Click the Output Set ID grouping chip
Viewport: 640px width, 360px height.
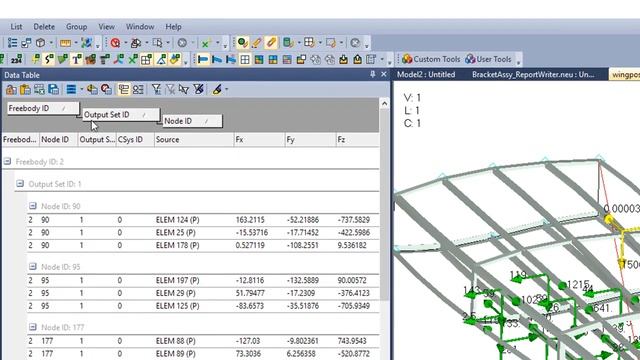pos(121,115)
